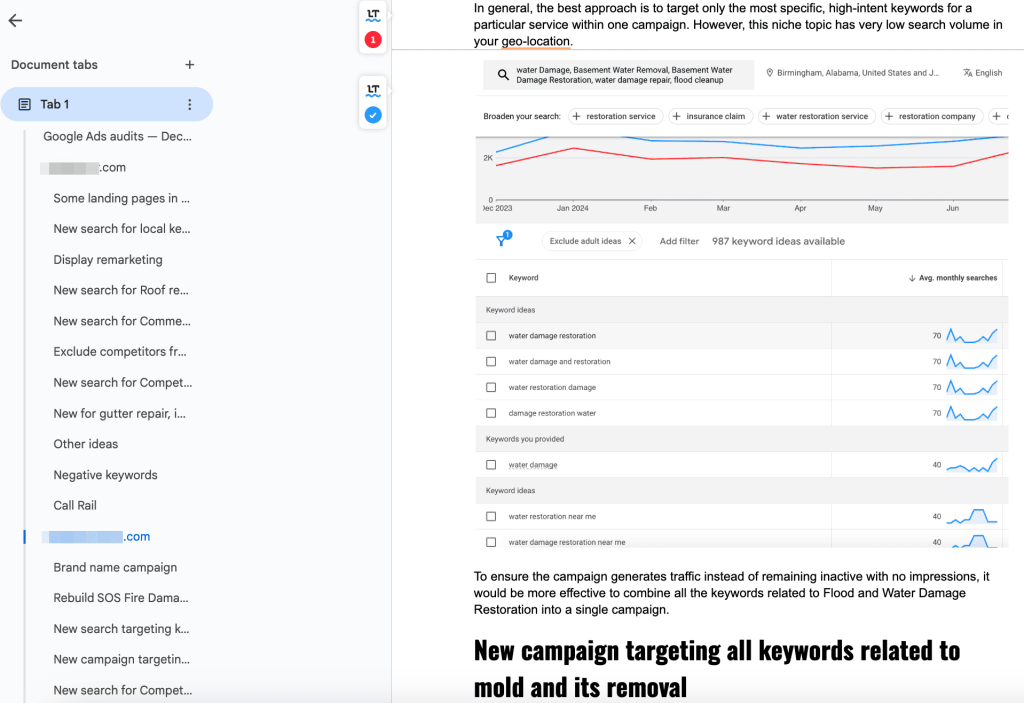Check the water damage restoration keyword checkbox
The image size is (1024, 703).
coord(490,335)
